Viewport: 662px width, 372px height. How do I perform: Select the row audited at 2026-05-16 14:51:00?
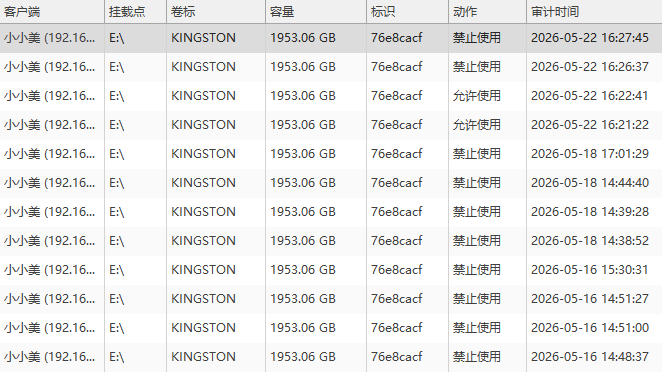tap(331, 328)
